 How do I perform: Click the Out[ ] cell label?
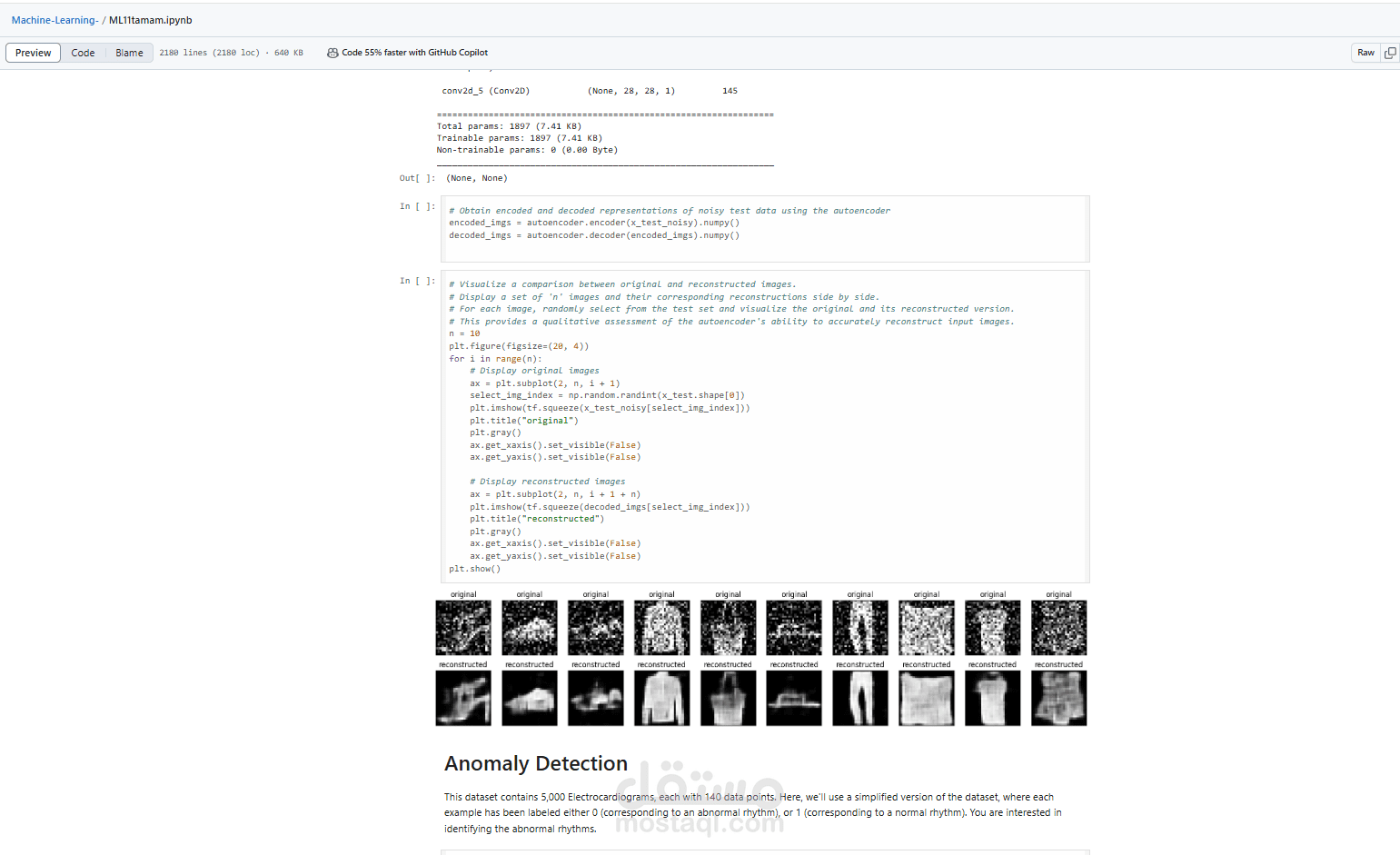pyautogui.click(x=415, y=177)
